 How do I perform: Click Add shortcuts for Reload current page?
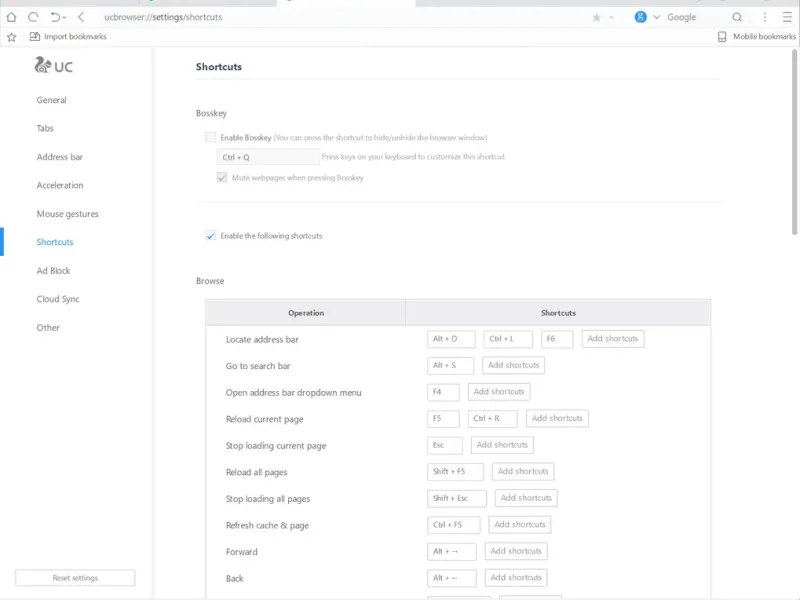click(x=557, y=418)
